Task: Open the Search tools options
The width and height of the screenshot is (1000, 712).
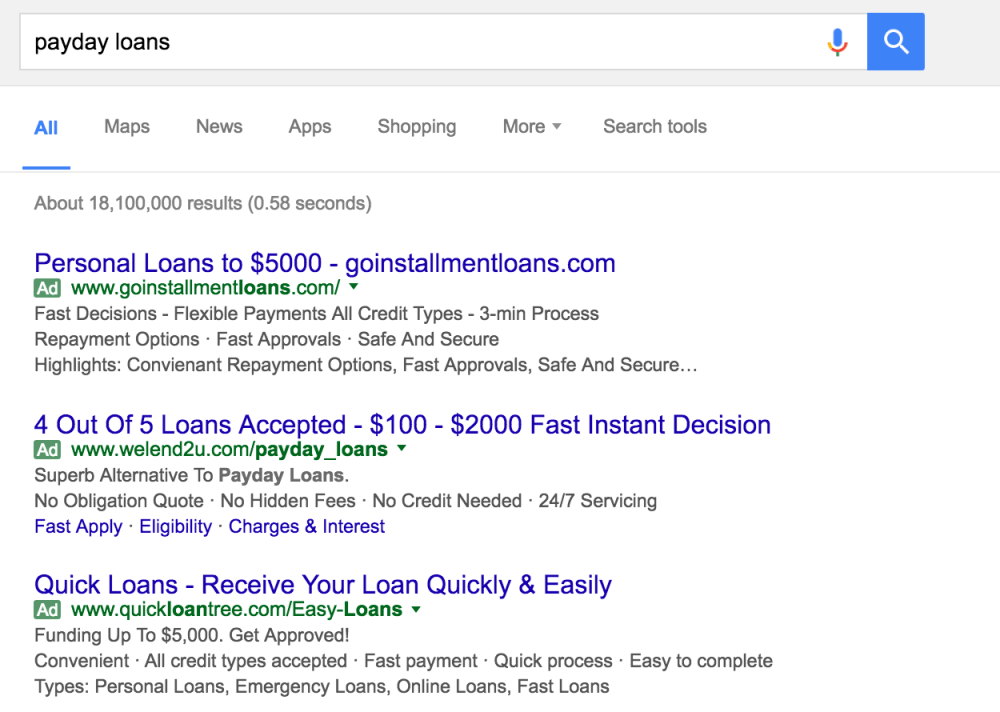Action: 655,127
